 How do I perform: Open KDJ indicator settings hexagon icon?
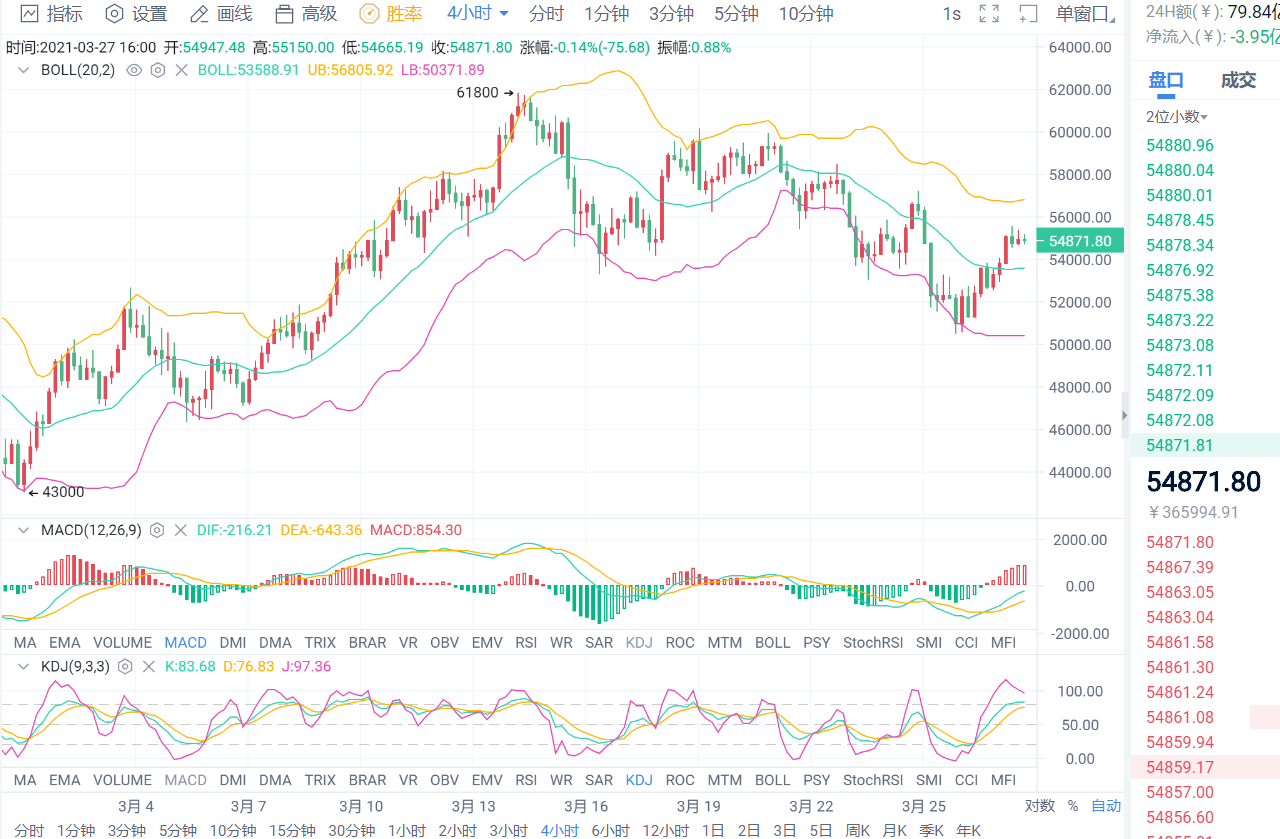pos(125,666)
